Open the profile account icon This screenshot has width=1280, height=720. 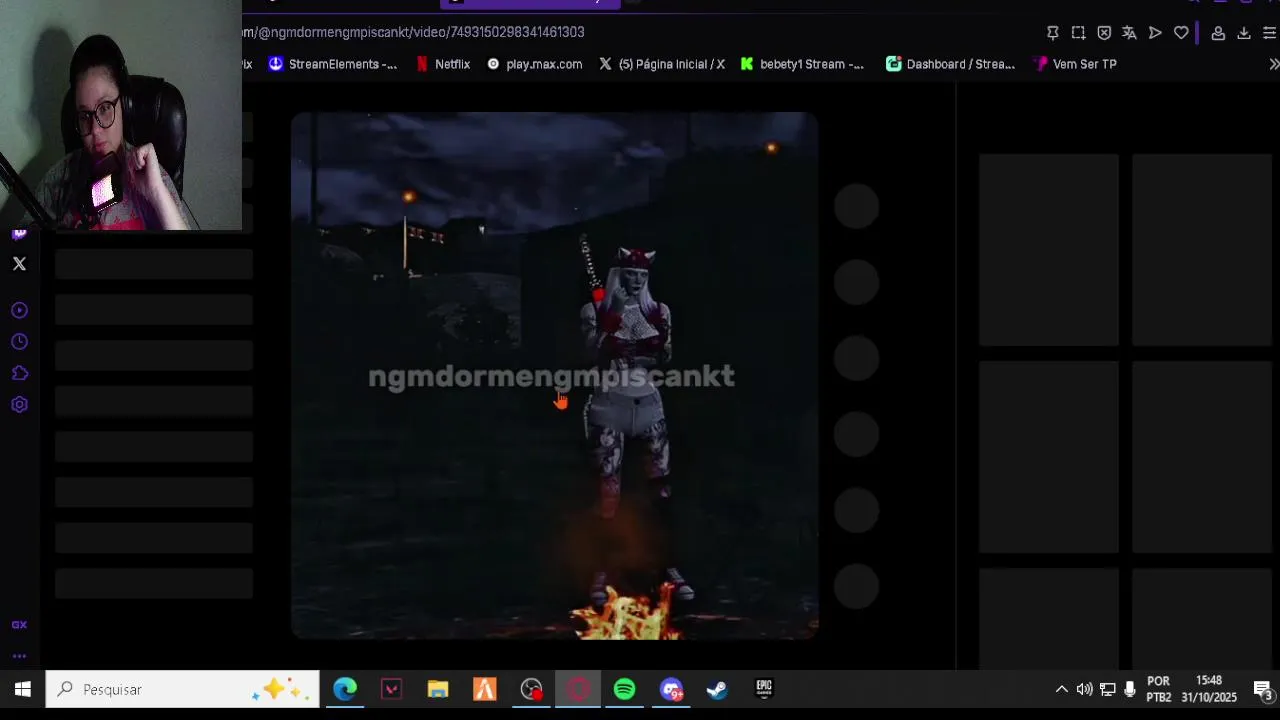[x=1218, y=33]
